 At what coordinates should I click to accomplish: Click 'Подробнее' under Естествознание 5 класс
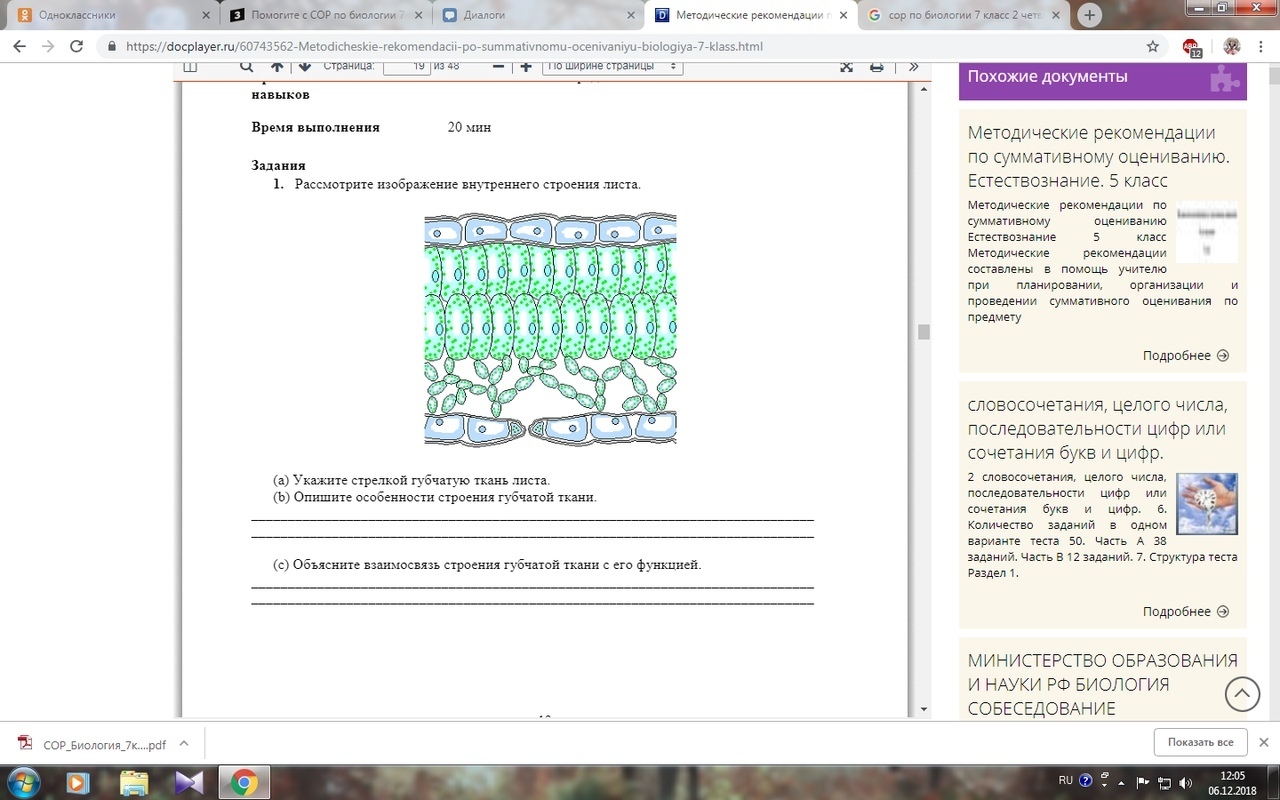1185,355
